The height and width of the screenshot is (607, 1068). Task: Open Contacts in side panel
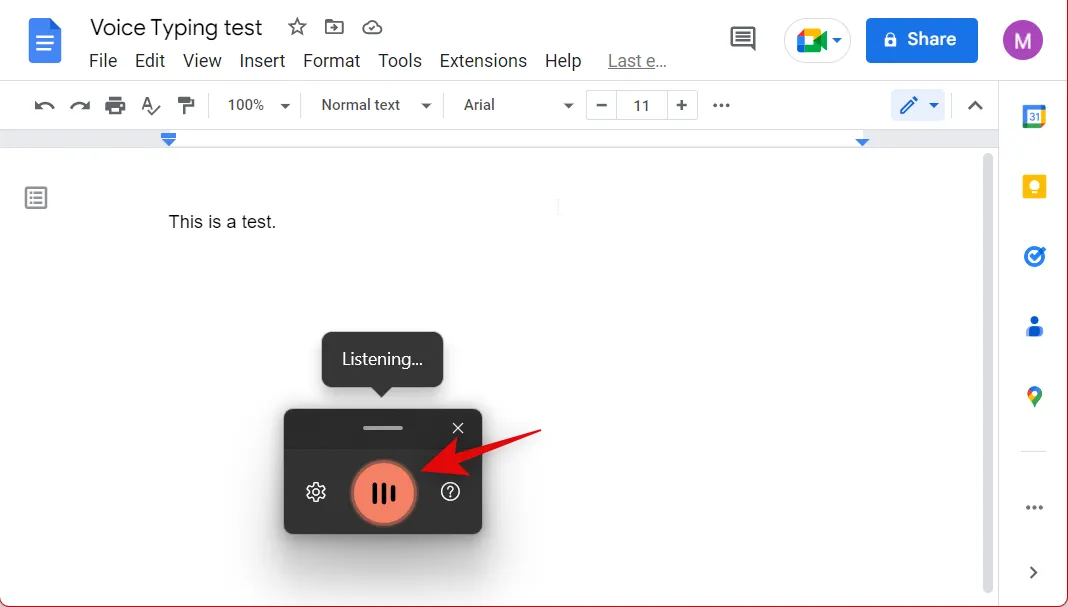pos(1034,326)
